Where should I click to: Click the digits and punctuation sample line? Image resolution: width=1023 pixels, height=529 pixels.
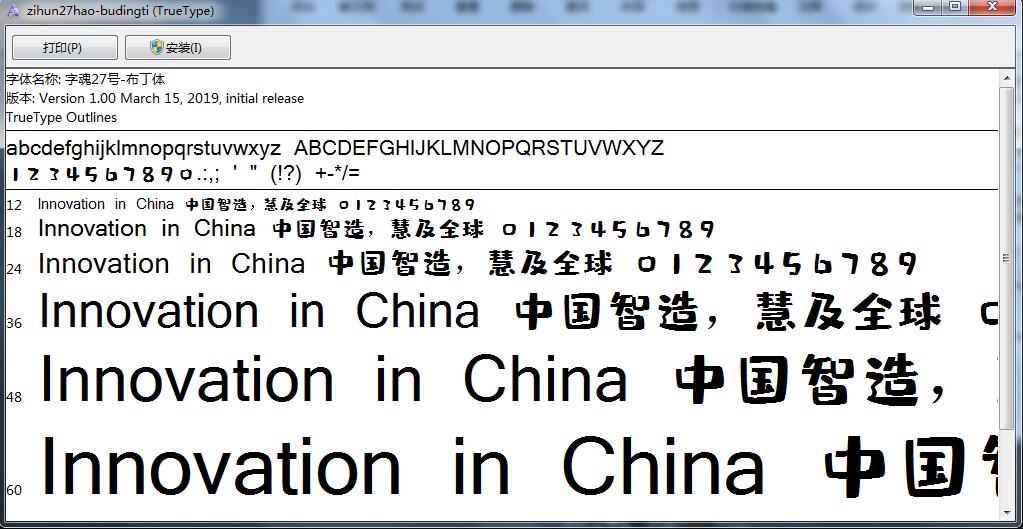(184, 174)
